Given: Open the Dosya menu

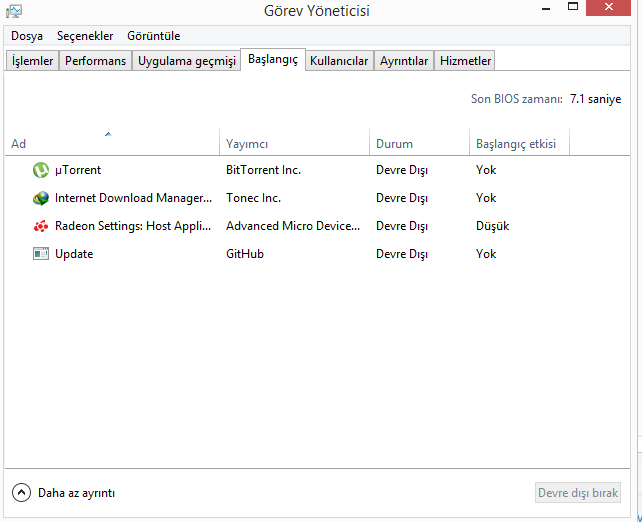Looking at the screenshot, I should click(x=27, y=36).
